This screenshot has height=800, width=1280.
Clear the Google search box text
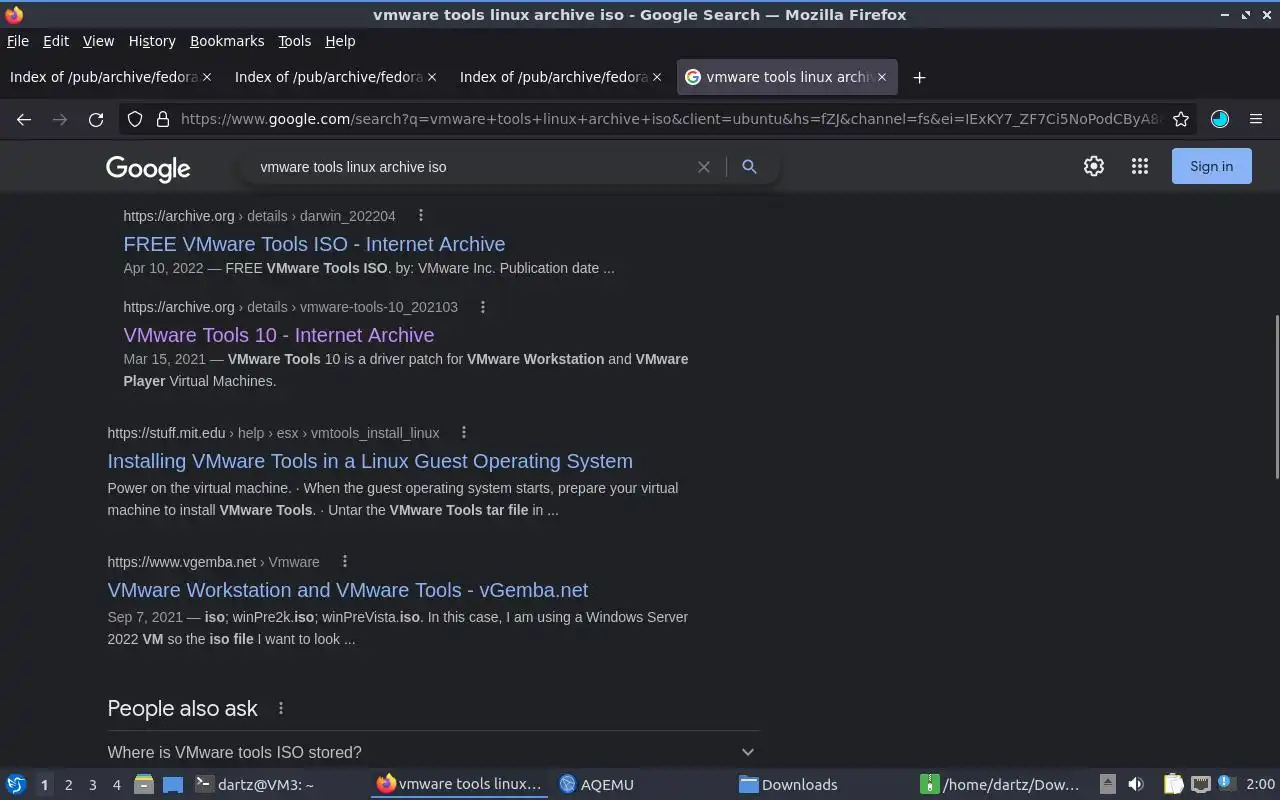point(704,167)
